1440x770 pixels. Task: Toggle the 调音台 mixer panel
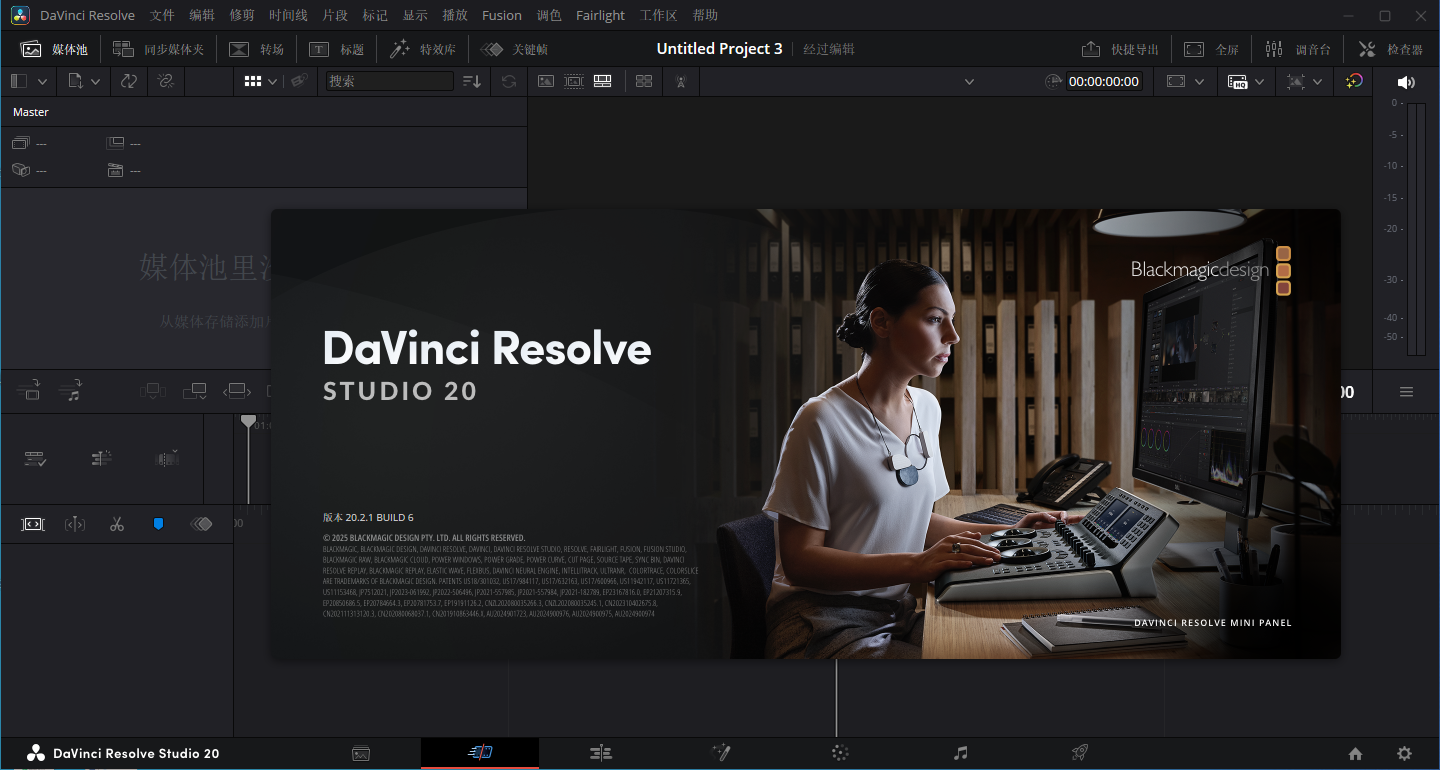[1298, 49]
